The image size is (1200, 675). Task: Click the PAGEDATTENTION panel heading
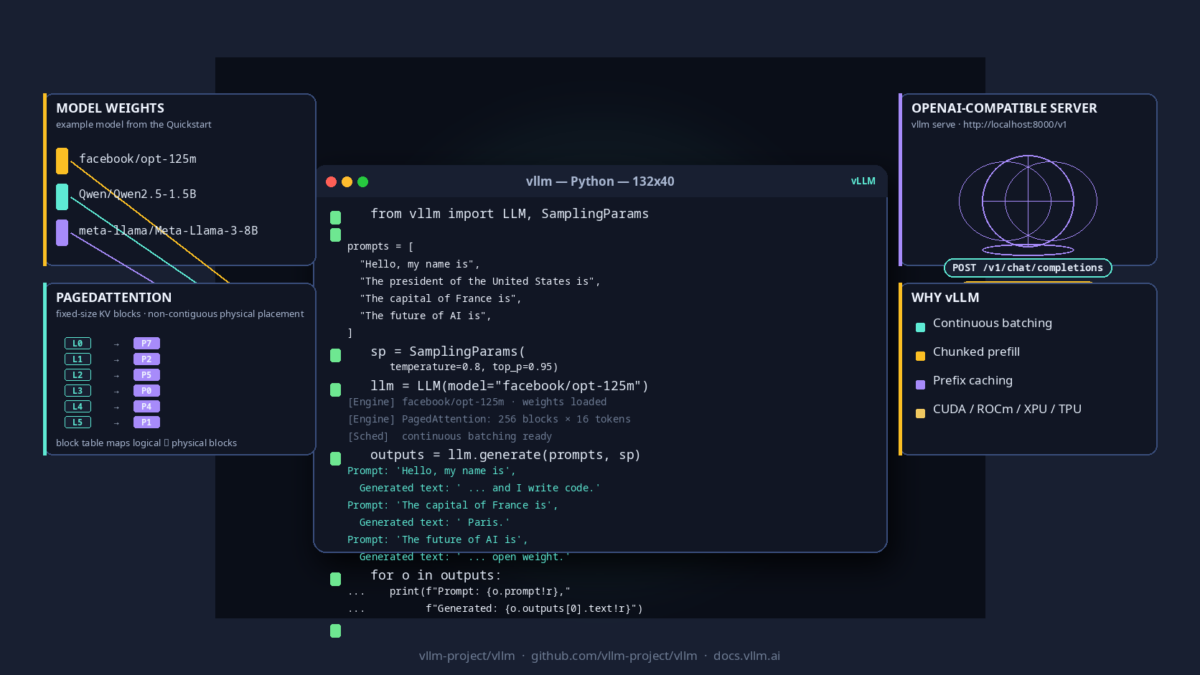tap(114, 297)
